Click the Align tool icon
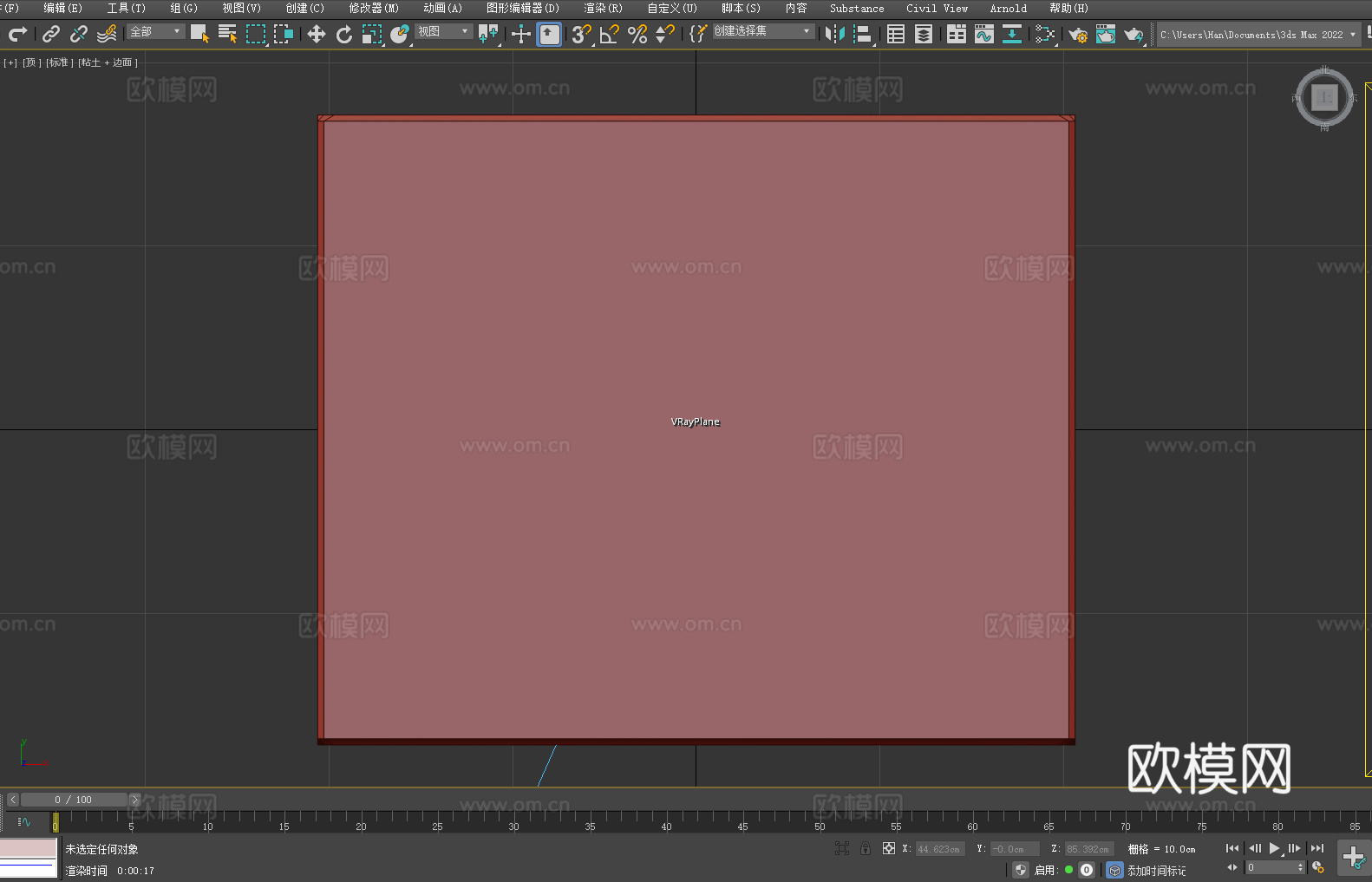 pos(863,34)
